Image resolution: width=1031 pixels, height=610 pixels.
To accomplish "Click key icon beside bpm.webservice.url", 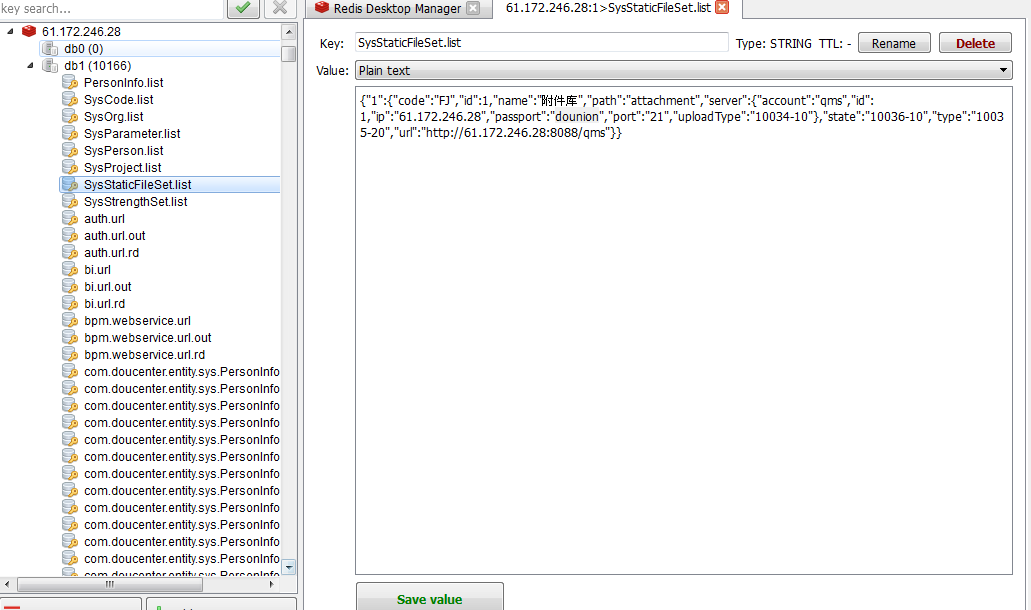I will (x=70, y=321).
